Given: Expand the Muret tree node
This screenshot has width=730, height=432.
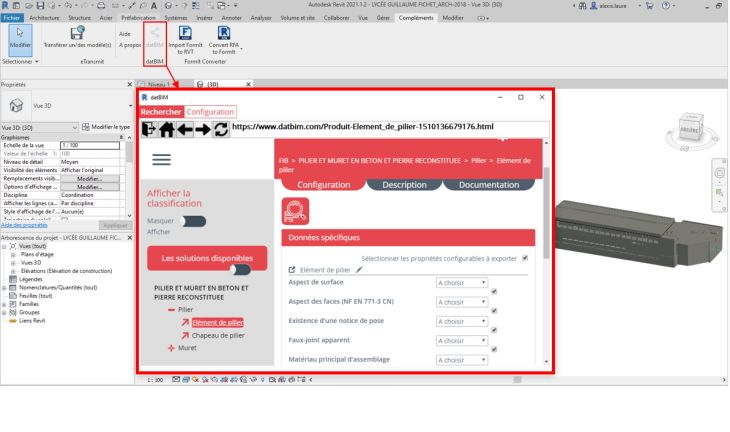Looking at the screenshot, I should (x=171, y=348).
